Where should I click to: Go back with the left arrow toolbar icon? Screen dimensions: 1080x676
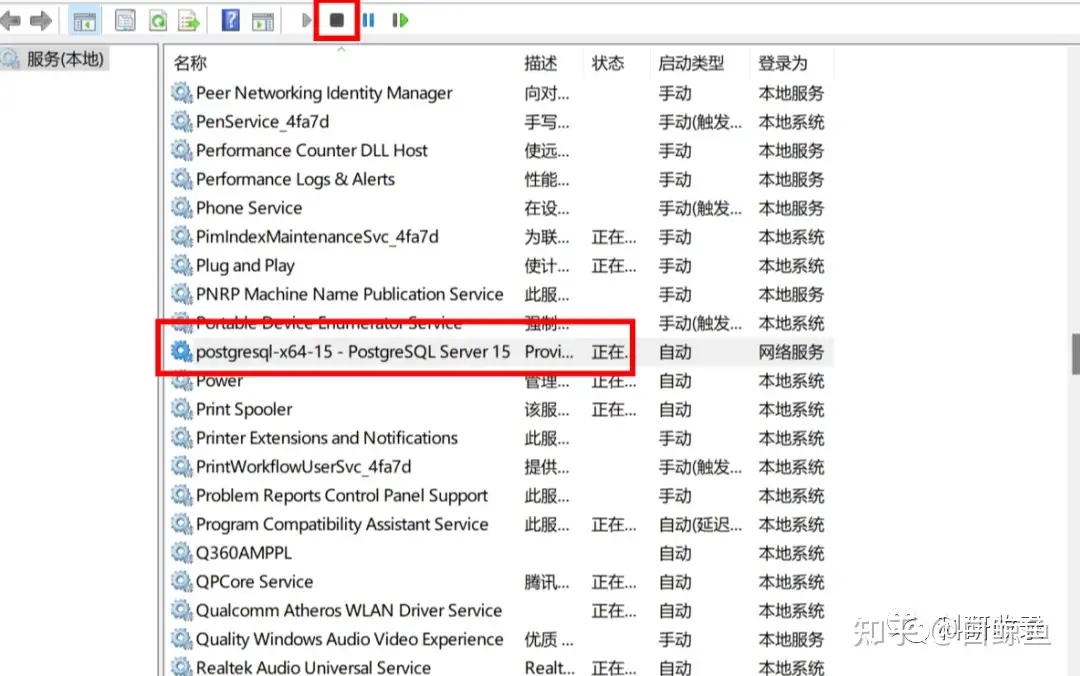click(x=10, y=21)
